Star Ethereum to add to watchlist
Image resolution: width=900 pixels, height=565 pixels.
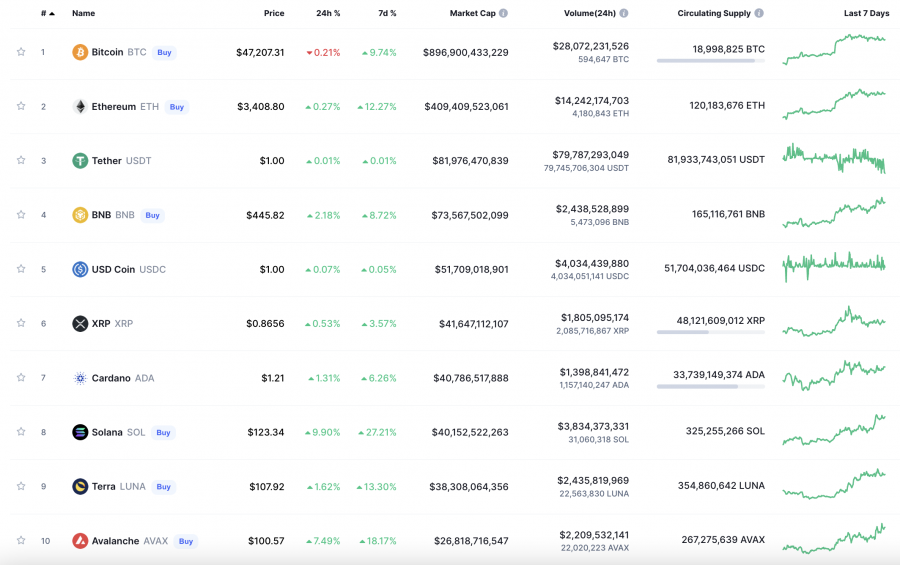coord(21,106)
